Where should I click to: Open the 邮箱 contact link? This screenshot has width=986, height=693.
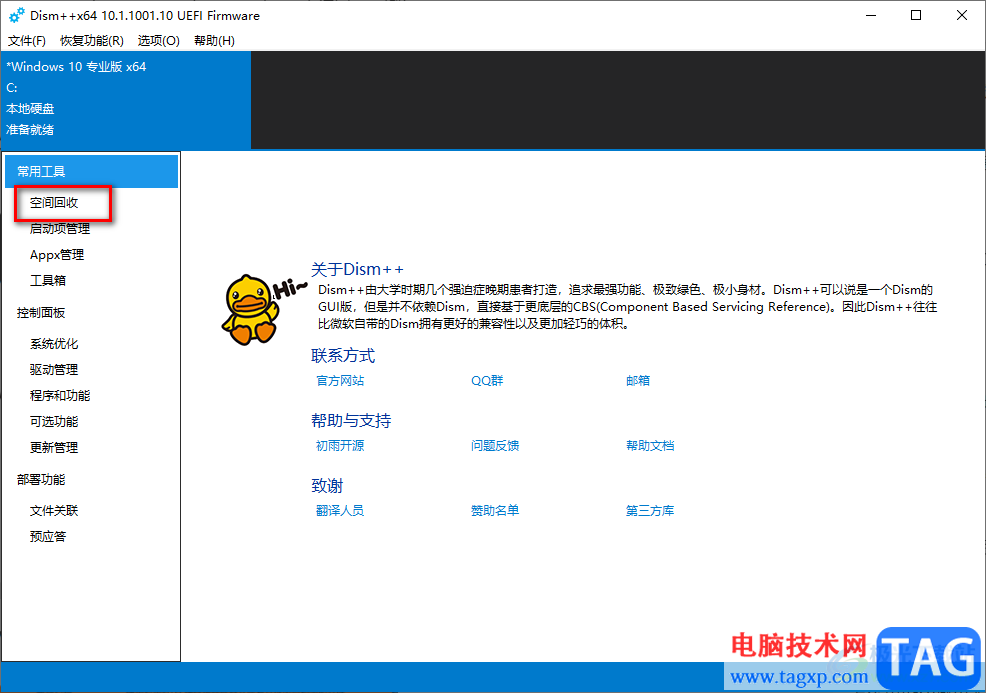click(638, 380)
